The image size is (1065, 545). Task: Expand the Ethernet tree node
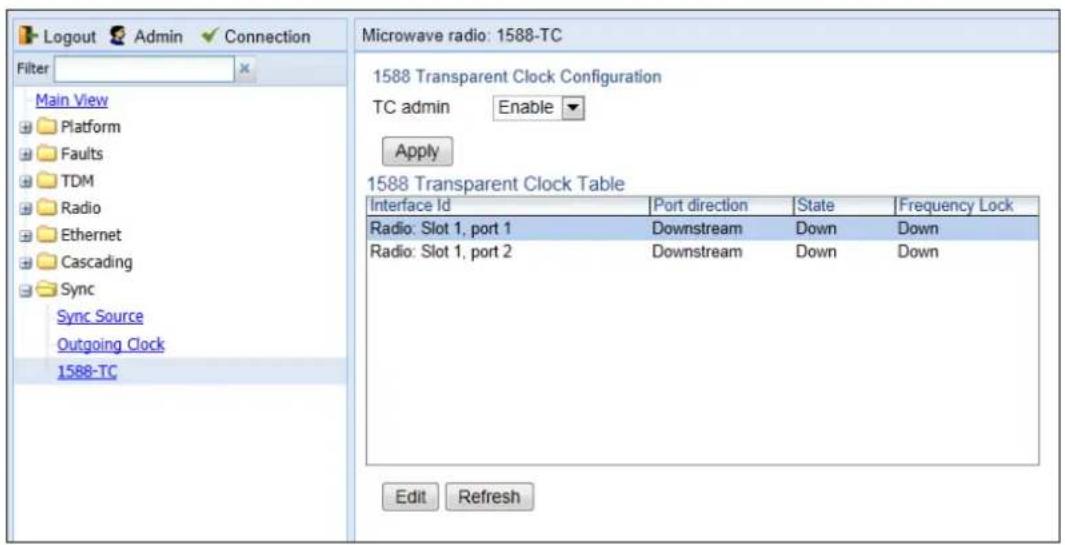tap(26, 236)
